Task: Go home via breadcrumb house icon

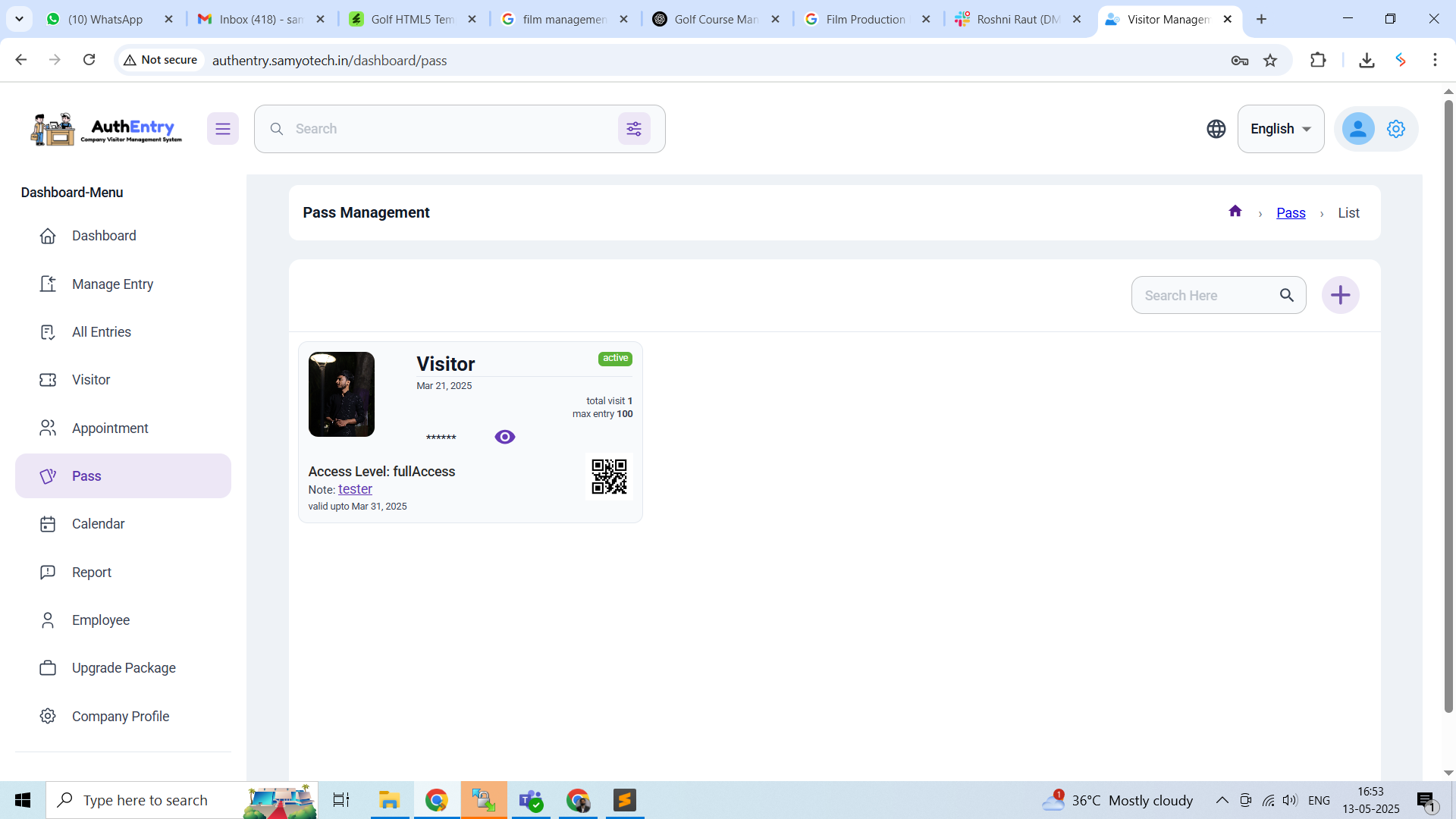Action: click(x=1235, y=212)
